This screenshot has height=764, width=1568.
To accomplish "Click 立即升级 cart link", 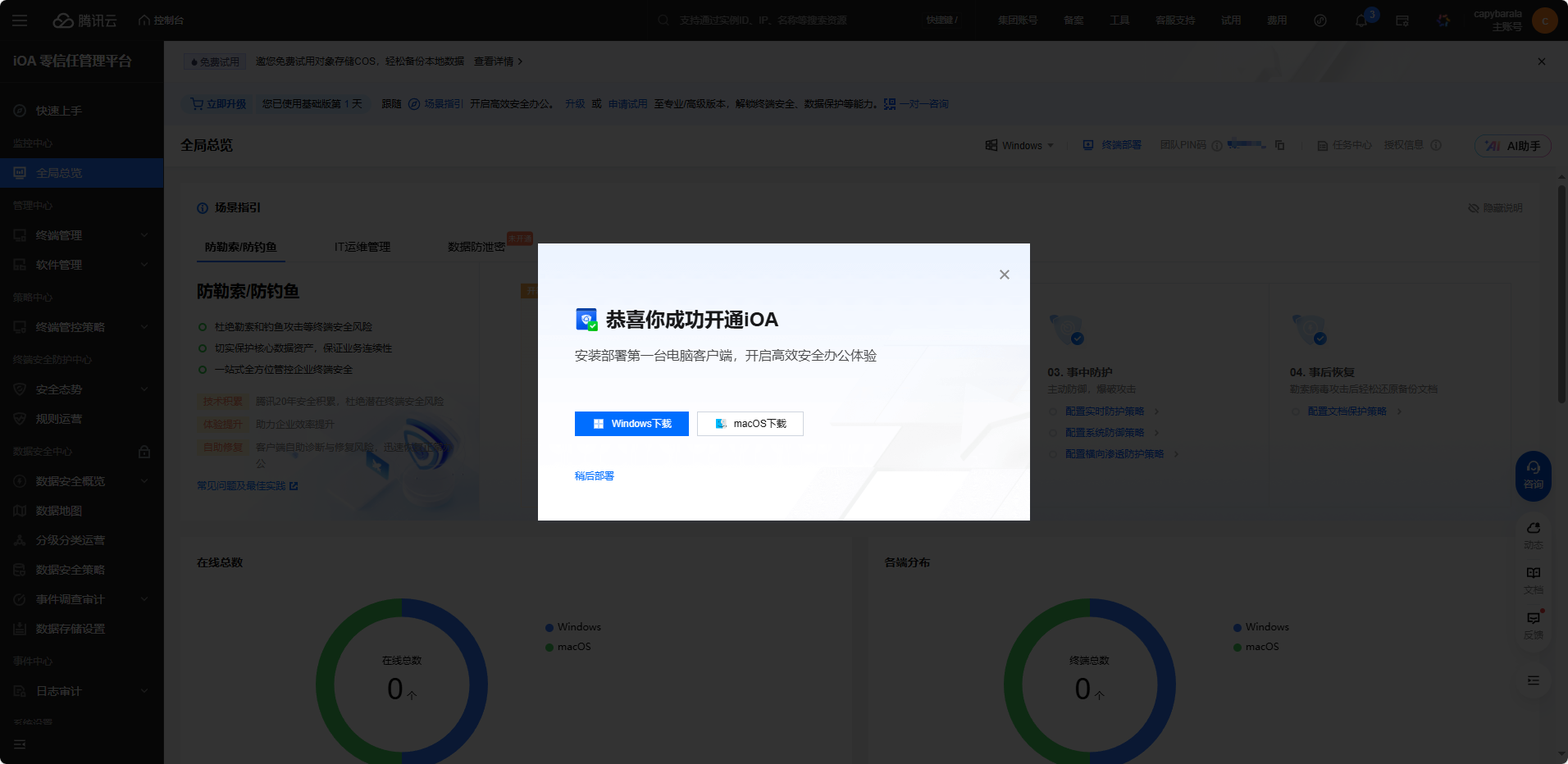I will click(218, 104).
